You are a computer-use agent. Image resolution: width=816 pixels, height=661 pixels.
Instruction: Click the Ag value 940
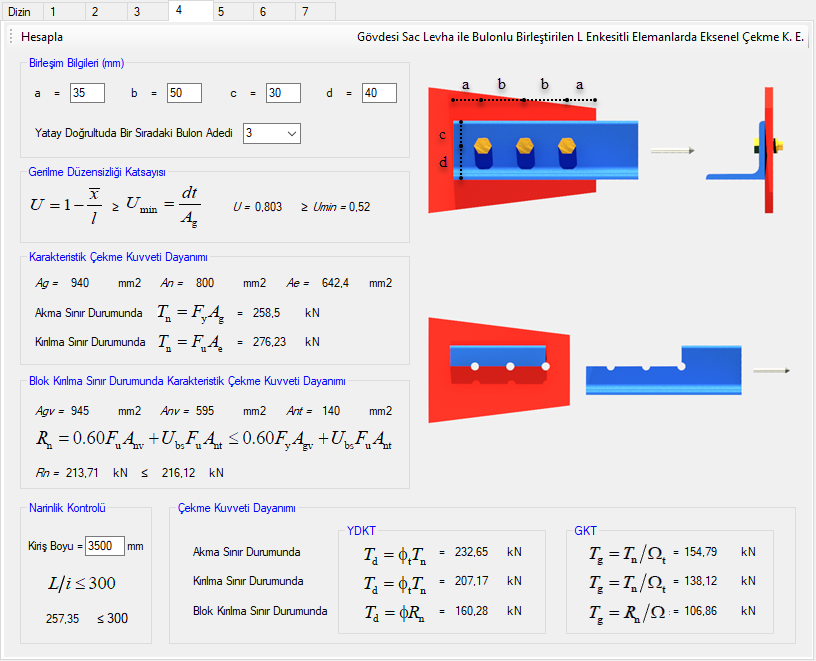coord(80,283)
